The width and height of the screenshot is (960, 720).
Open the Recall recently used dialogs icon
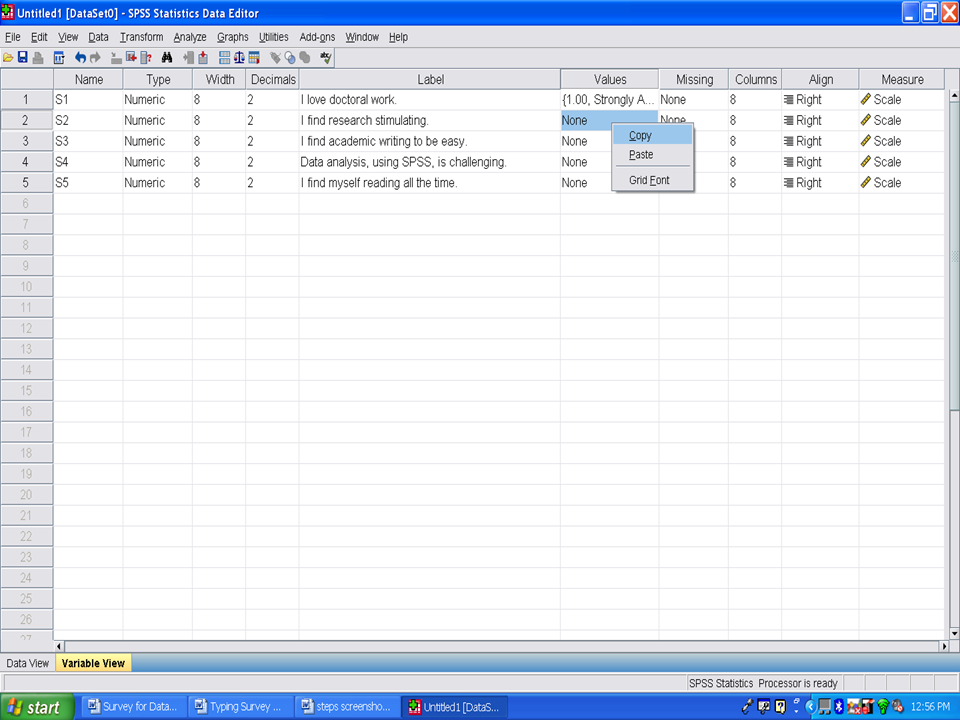(59, 58)
